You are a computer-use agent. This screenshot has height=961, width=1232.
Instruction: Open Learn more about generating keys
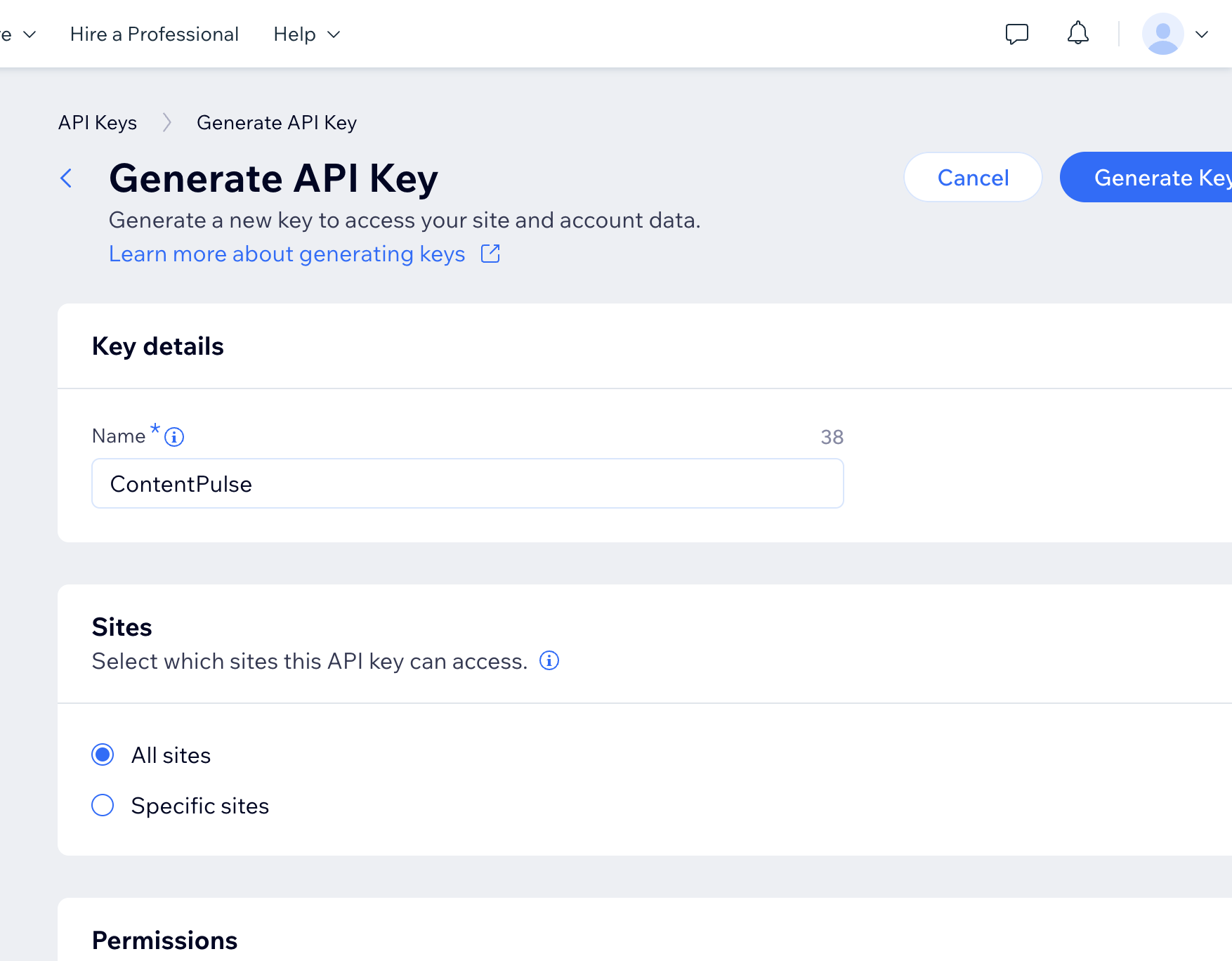[x=287, y=254]
